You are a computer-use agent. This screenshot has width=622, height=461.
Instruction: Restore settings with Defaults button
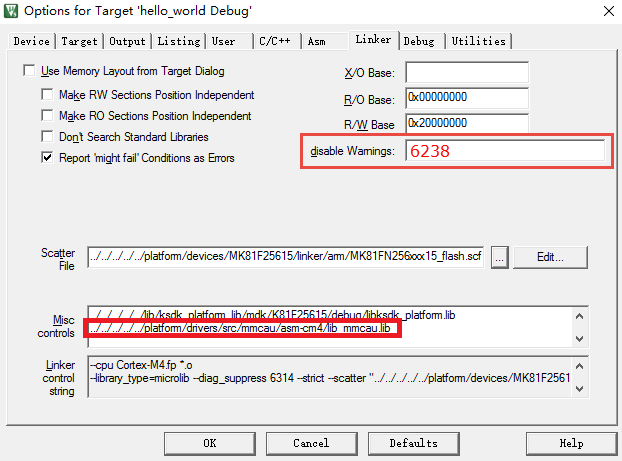(x=414, y=444)
